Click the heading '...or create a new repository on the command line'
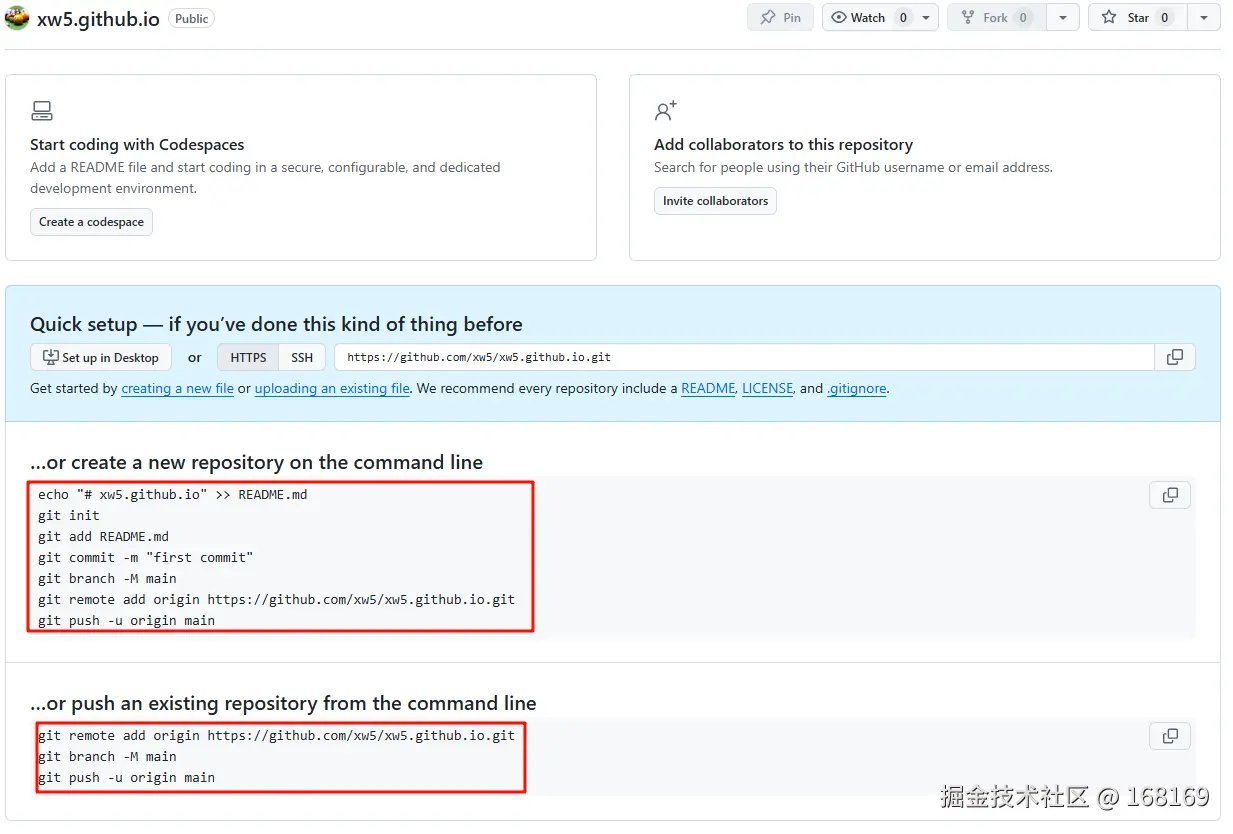Image resolution: width=1233 pixels, height=834 pixels. pyautogui.click(x=256, y=462)
